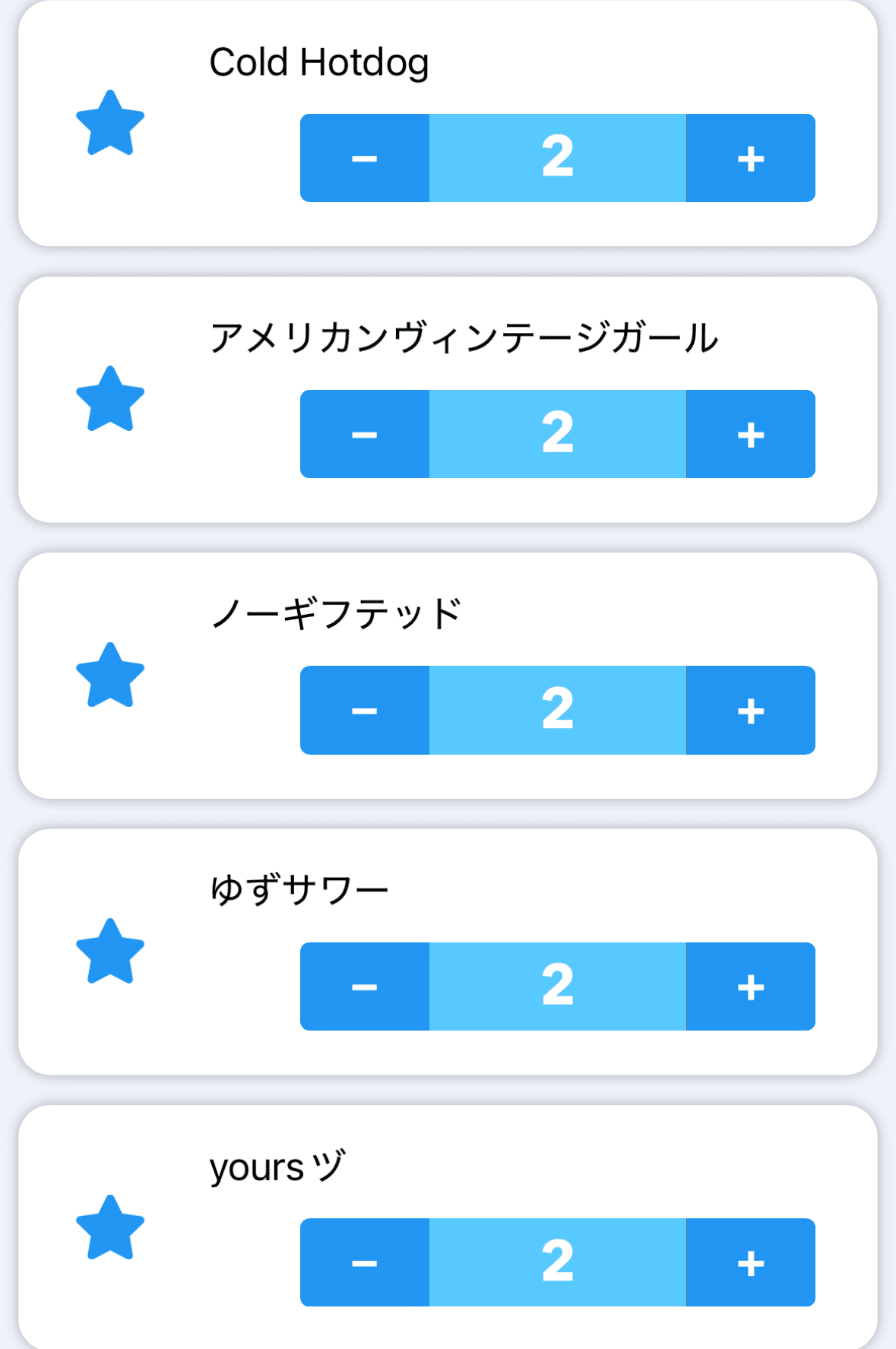Increase the Cold Hotdog count
This screenshot has width=896, height=1349.
750,158
